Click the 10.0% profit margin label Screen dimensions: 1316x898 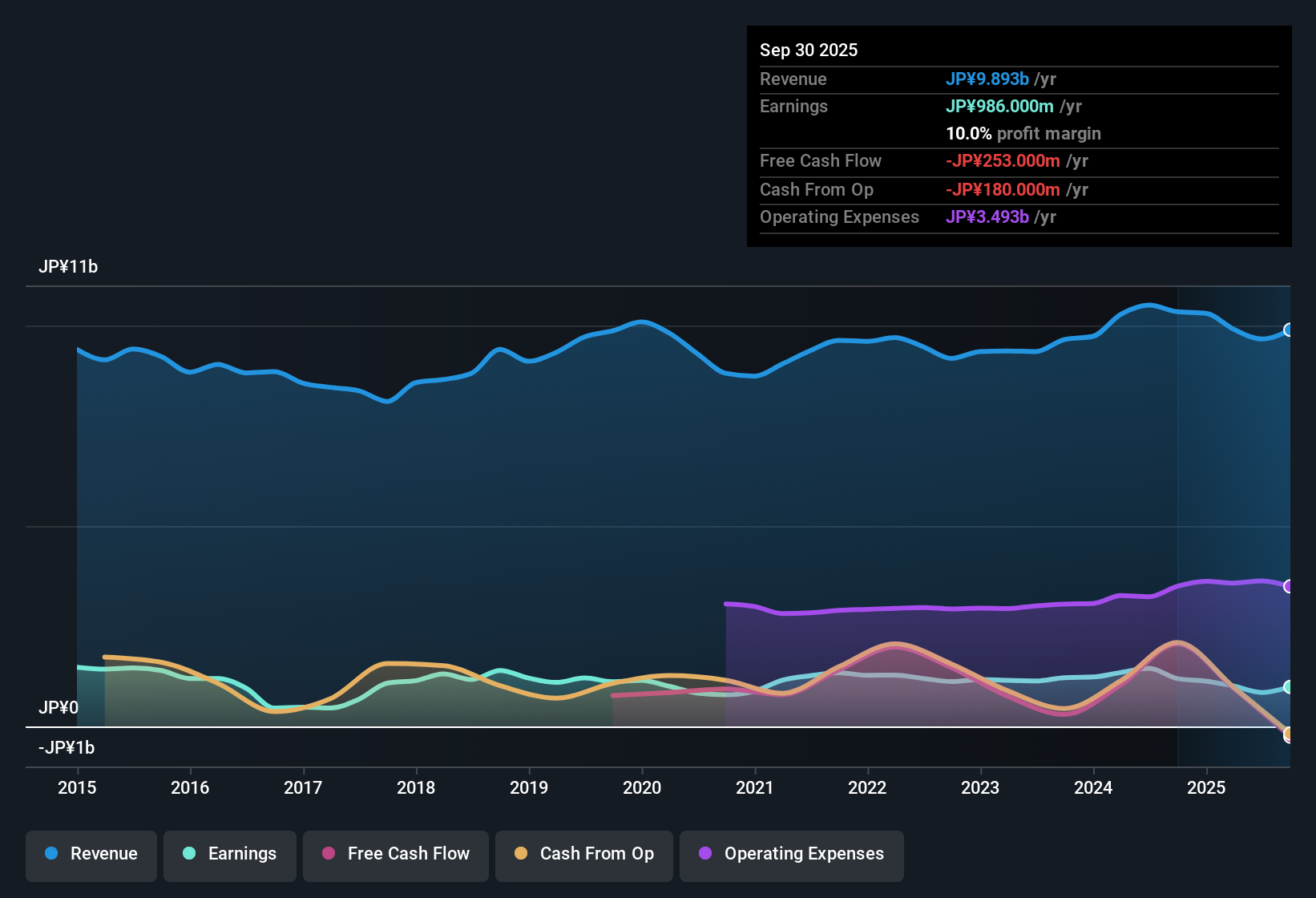1023,134
